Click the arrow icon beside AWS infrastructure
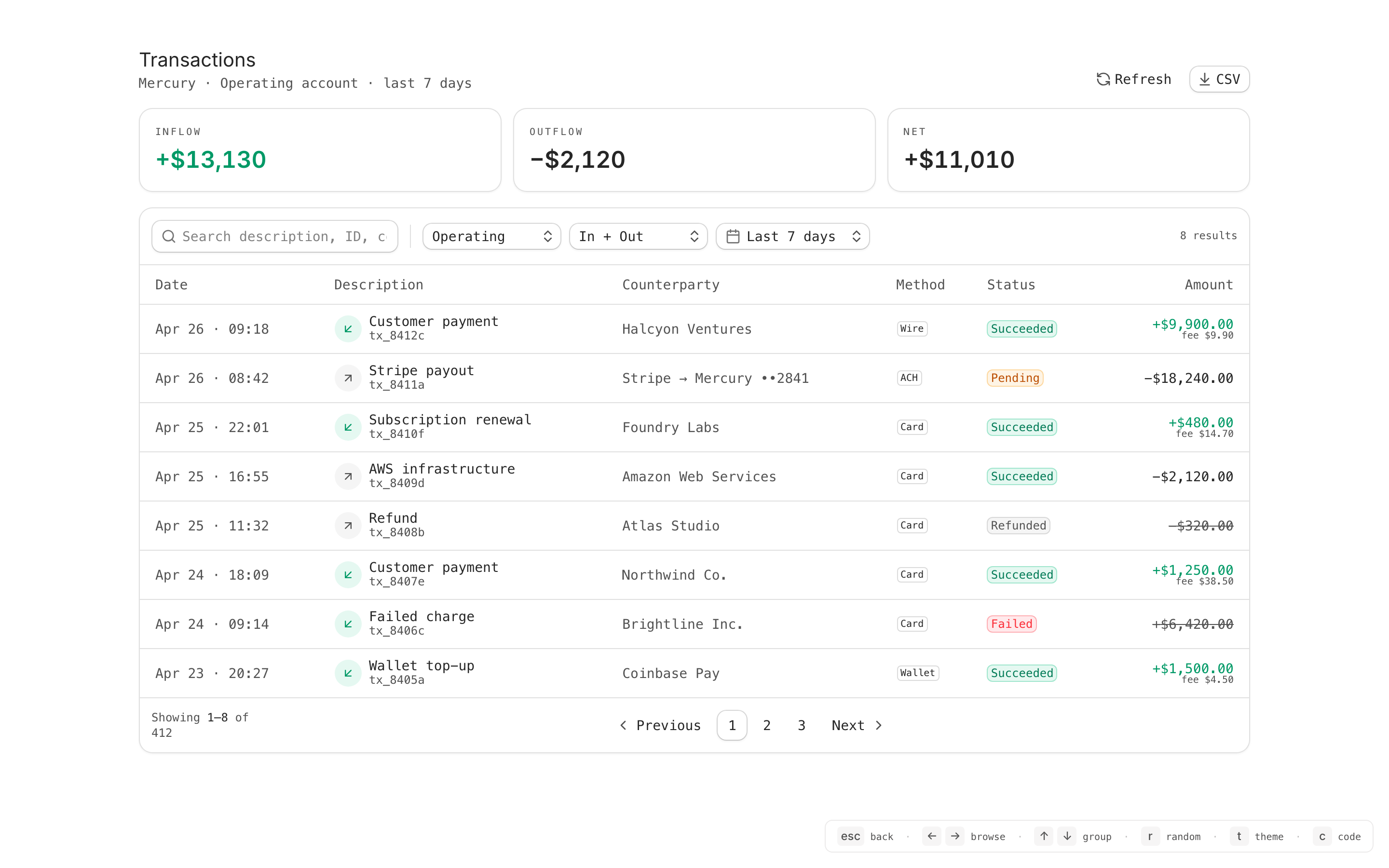 tap(348, 476)
